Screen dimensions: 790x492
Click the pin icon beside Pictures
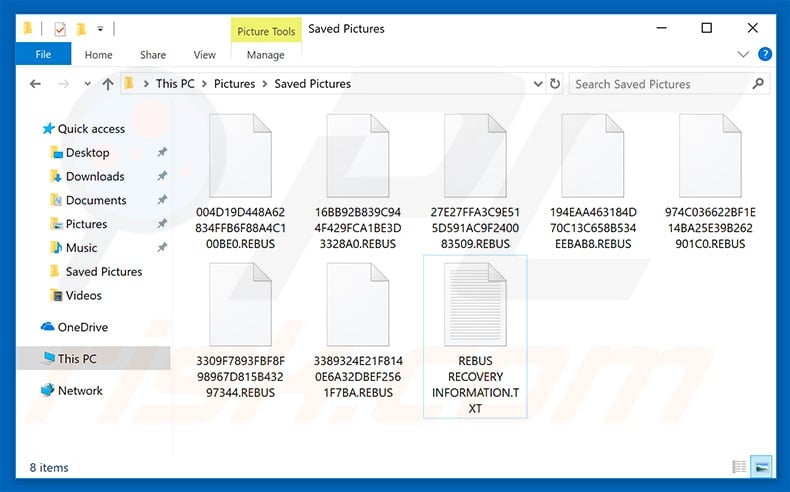[162, 223]
